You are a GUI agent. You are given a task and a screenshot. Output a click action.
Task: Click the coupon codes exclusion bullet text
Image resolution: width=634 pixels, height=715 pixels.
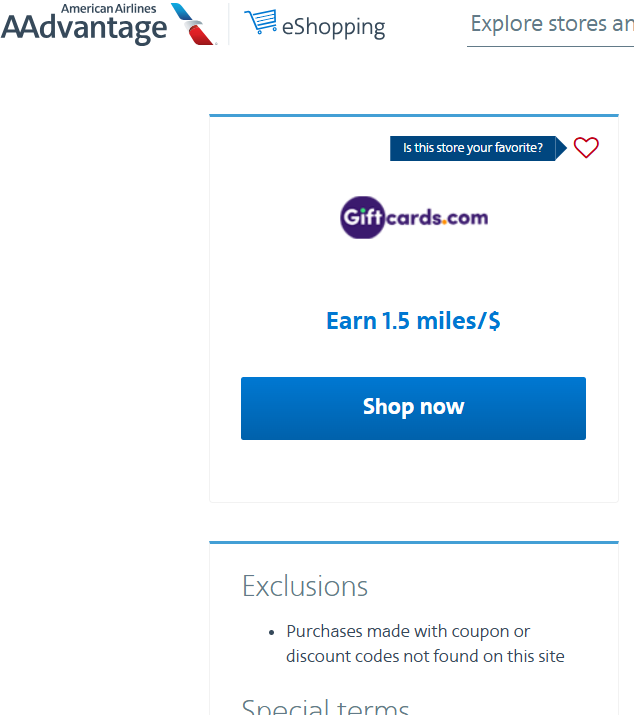[408, 632]
